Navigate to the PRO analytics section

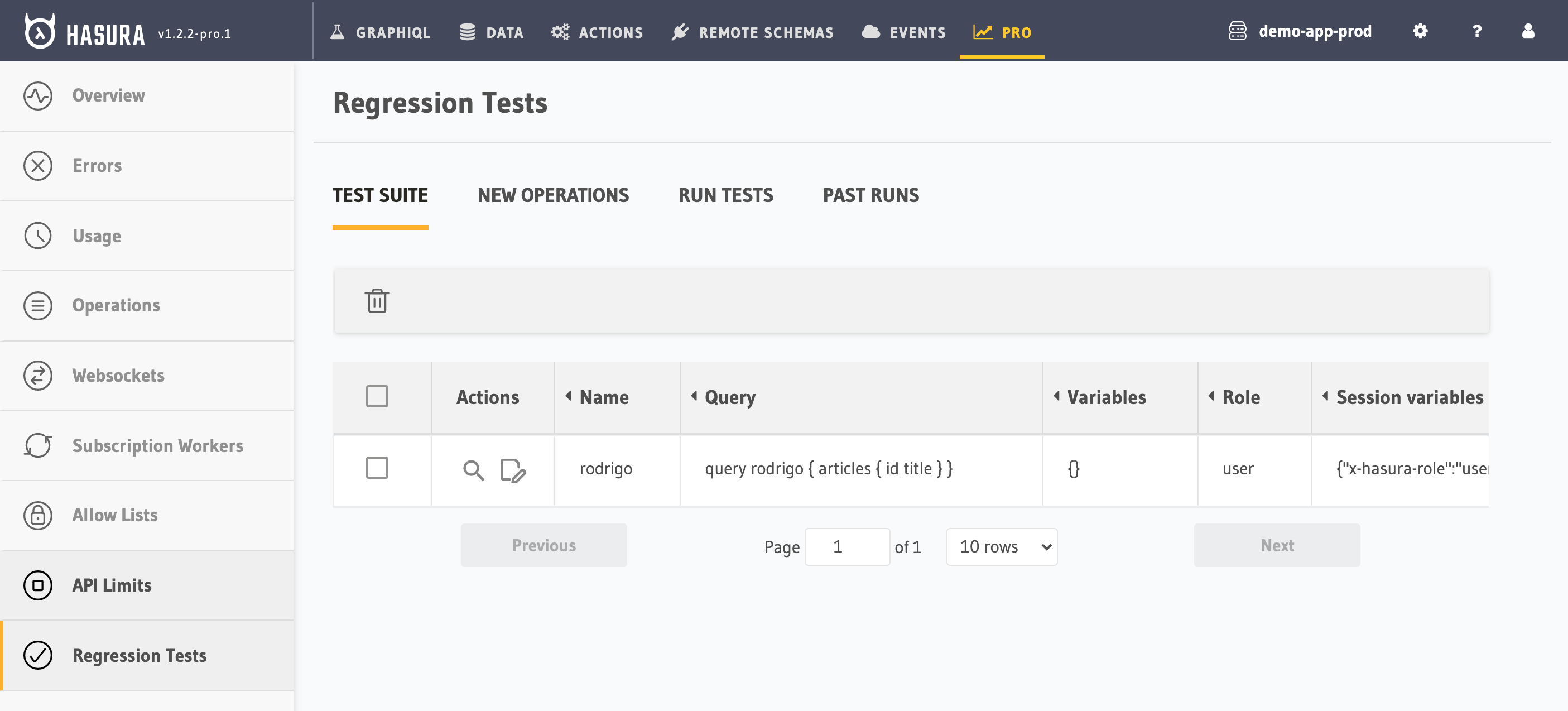click(1002, 32)
